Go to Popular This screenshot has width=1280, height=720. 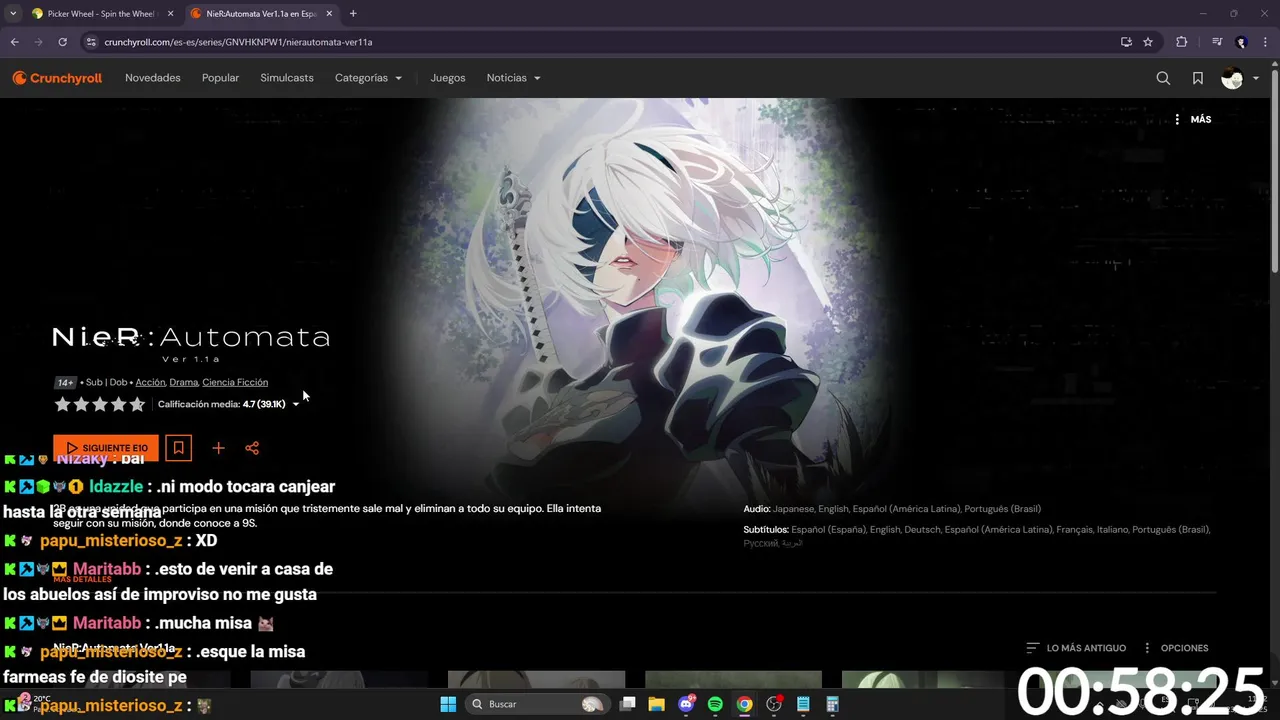[220, 78]
